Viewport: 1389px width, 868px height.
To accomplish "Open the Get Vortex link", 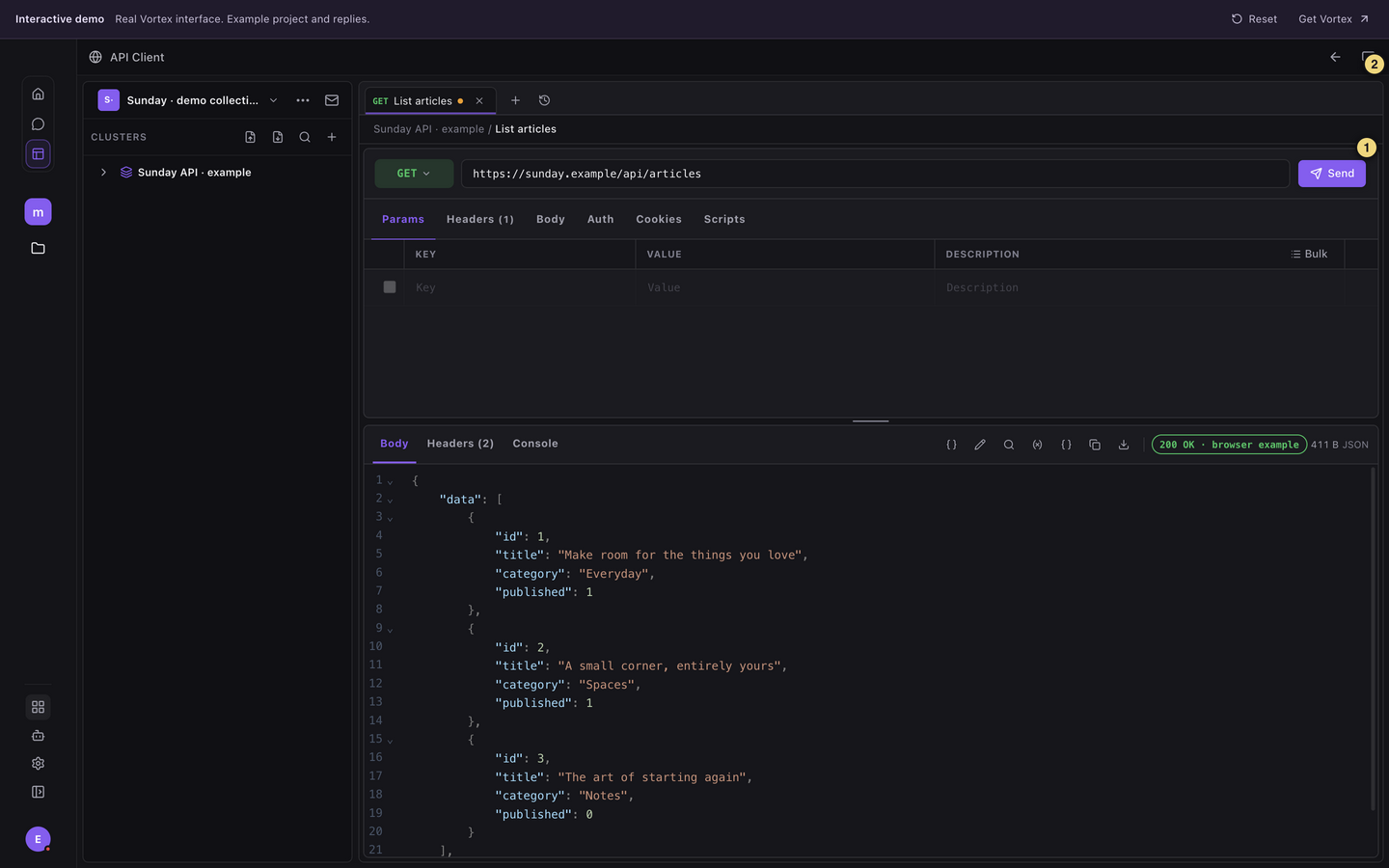I will (x=1333, y=18).
